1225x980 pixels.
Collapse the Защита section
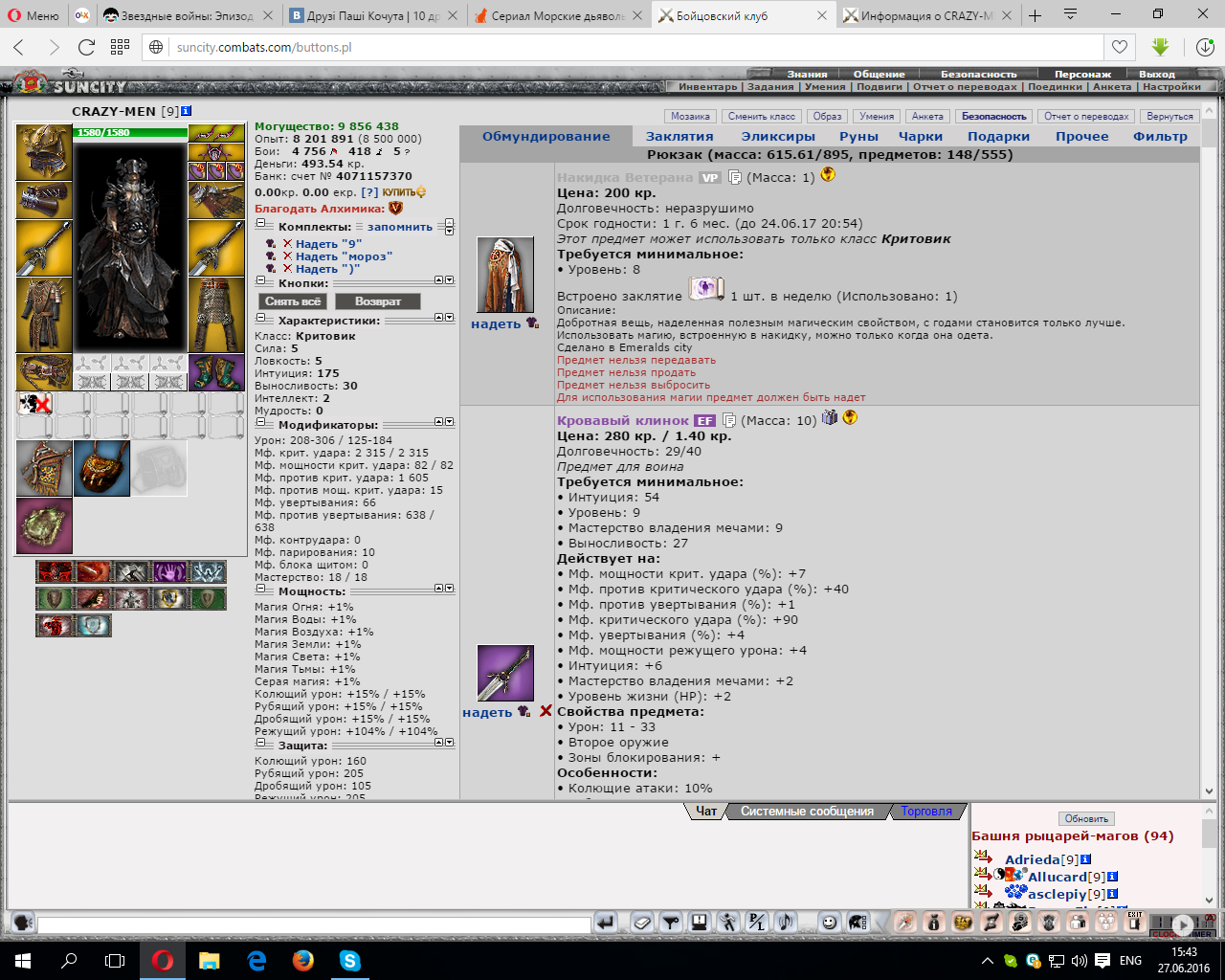tap(260, 744)
